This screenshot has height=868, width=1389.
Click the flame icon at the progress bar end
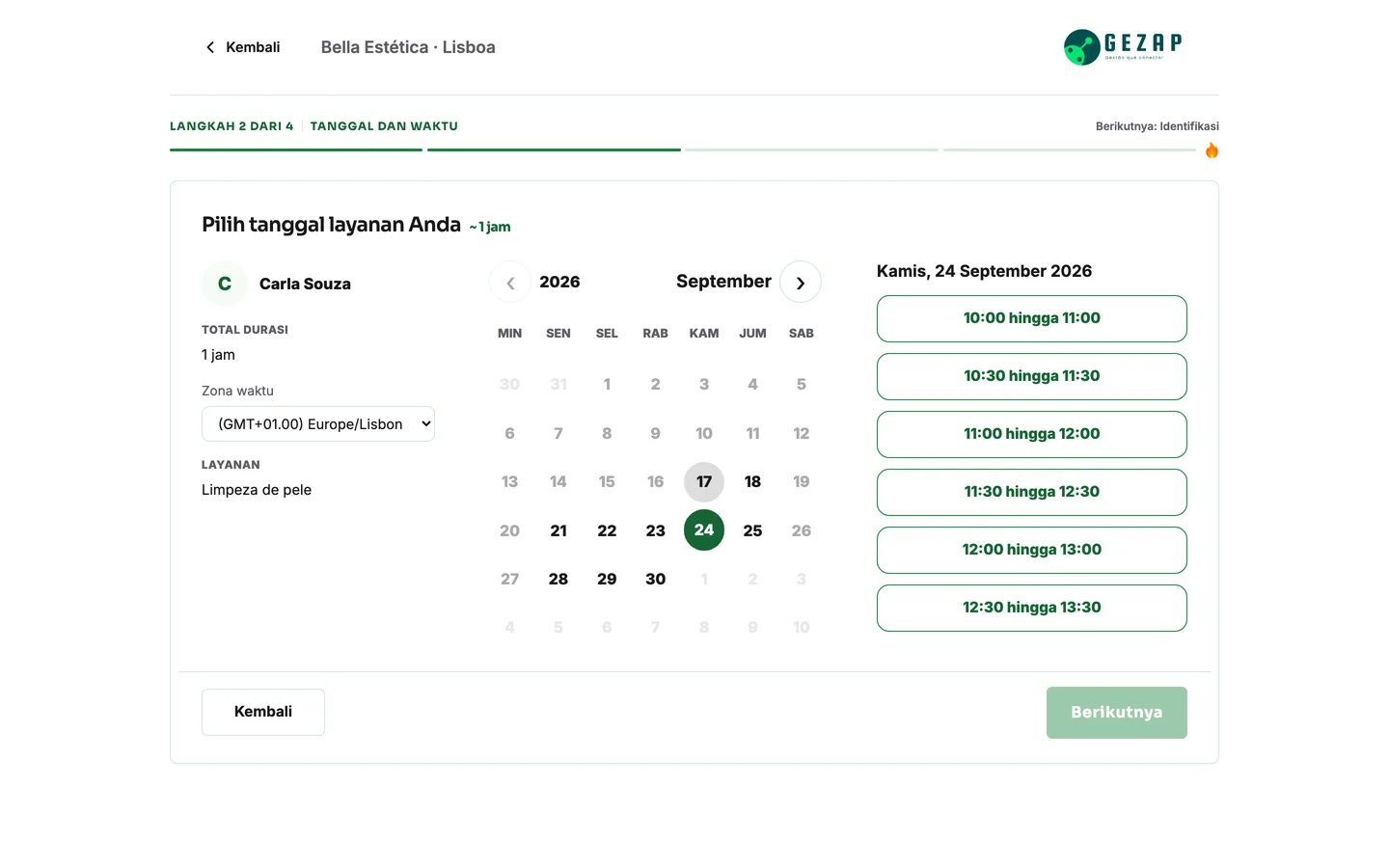pos(1212,149)
